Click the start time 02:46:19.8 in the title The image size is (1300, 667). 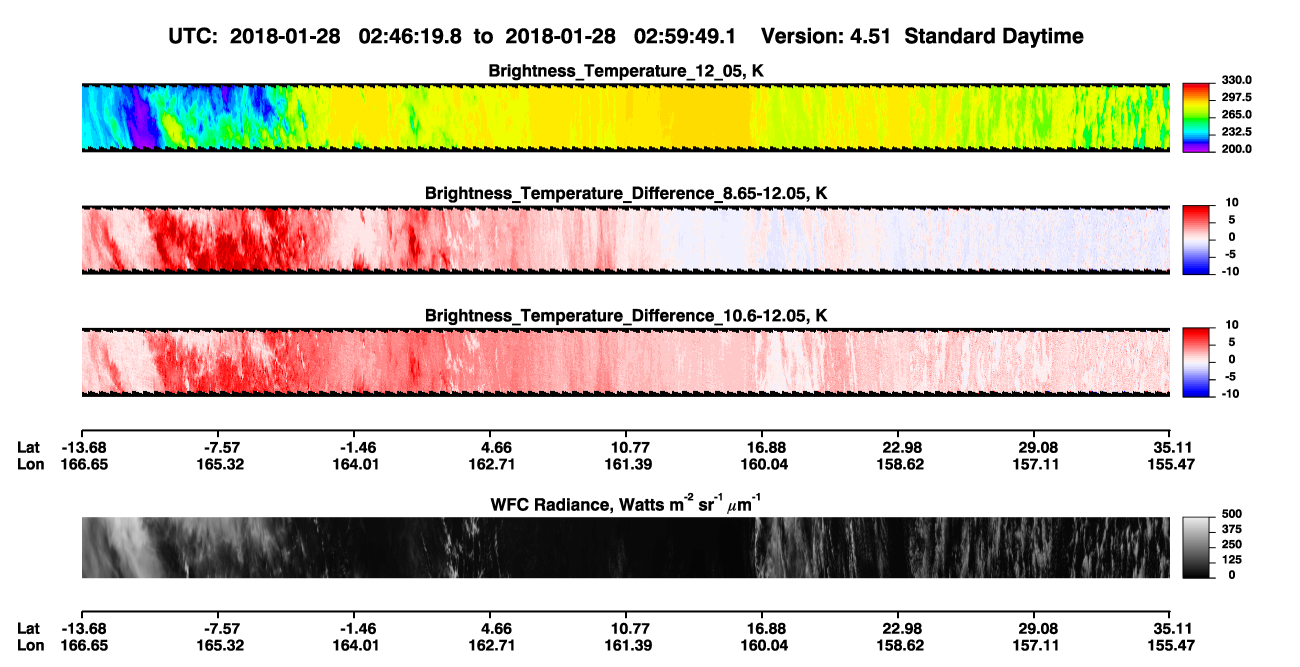tap(410, 37)
